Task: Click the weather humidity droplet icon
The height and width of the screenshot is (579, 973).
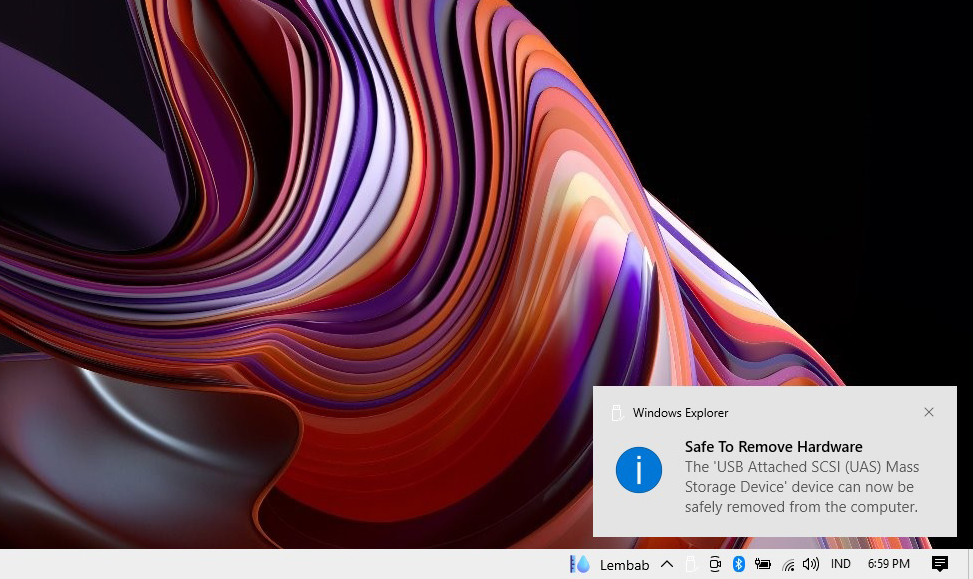Action: tap(580, 565)
